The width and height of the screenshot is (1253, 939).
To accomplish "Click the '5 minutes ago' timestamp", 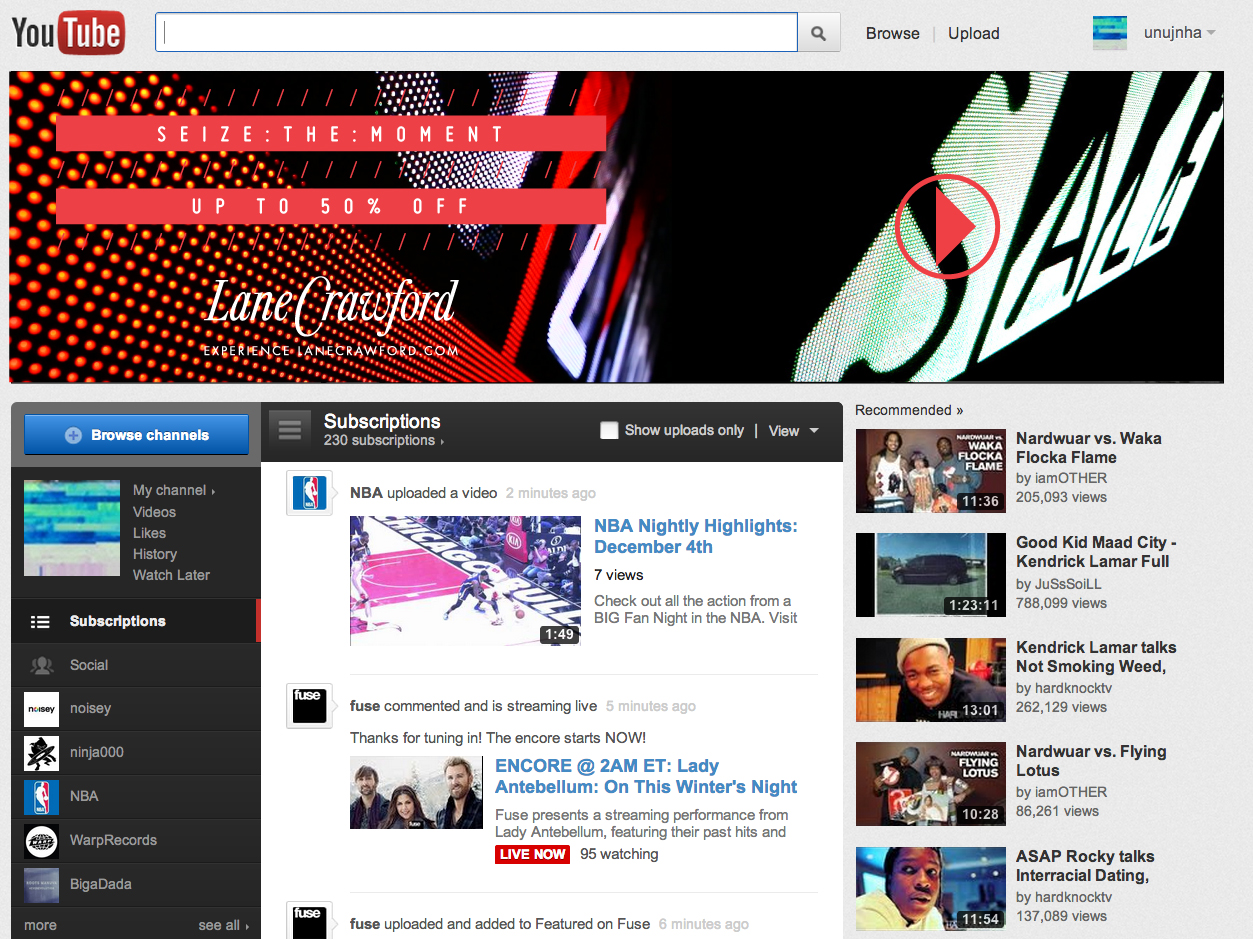I will pos(651,706).
